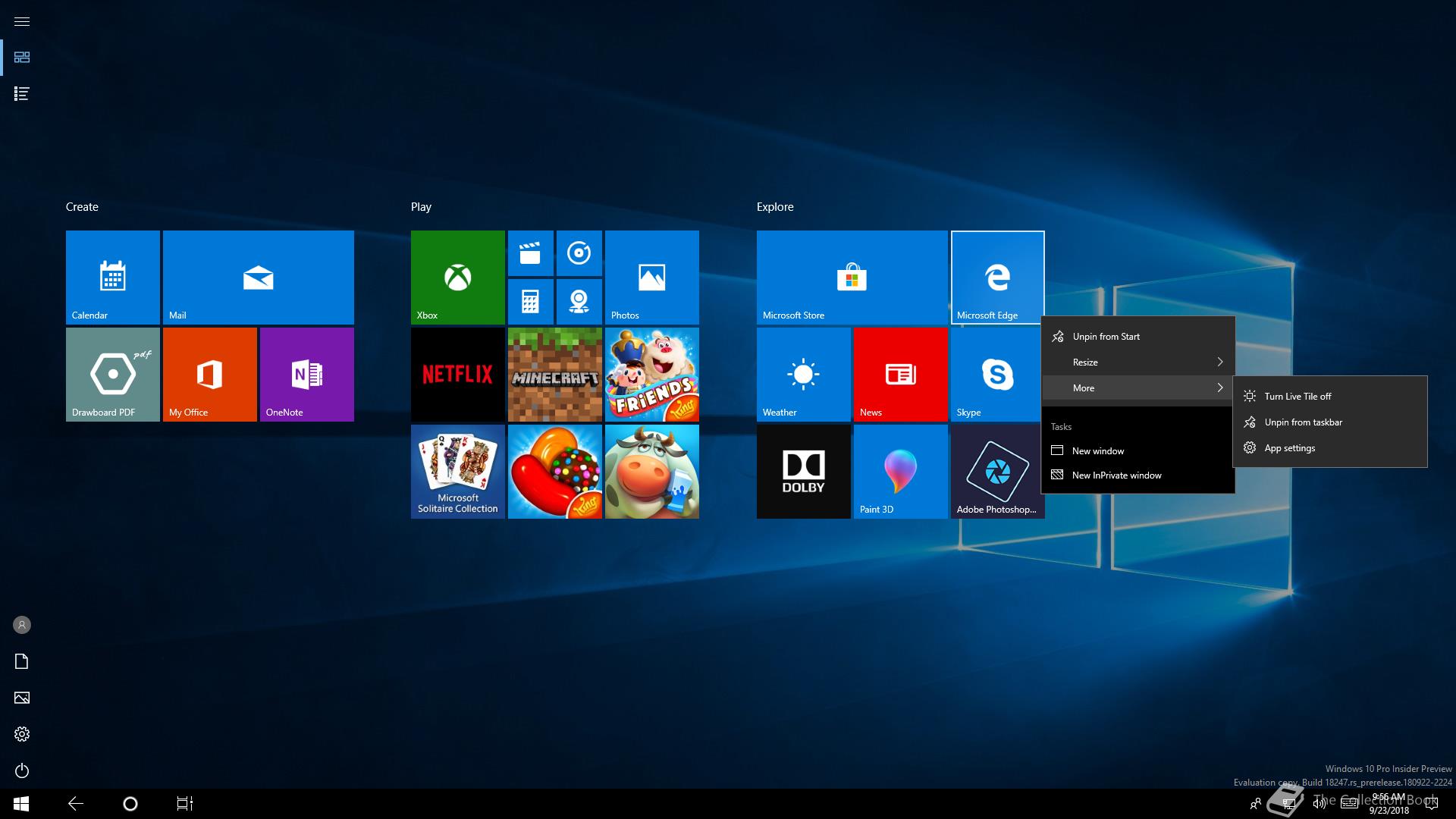1456x819 pixels.
Task: Open the Mail tile
Action: coord(259,278)
